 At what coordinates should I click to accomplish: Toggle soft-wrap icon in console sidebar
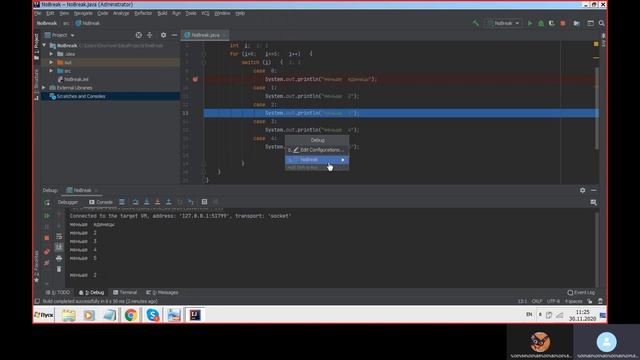59,237
